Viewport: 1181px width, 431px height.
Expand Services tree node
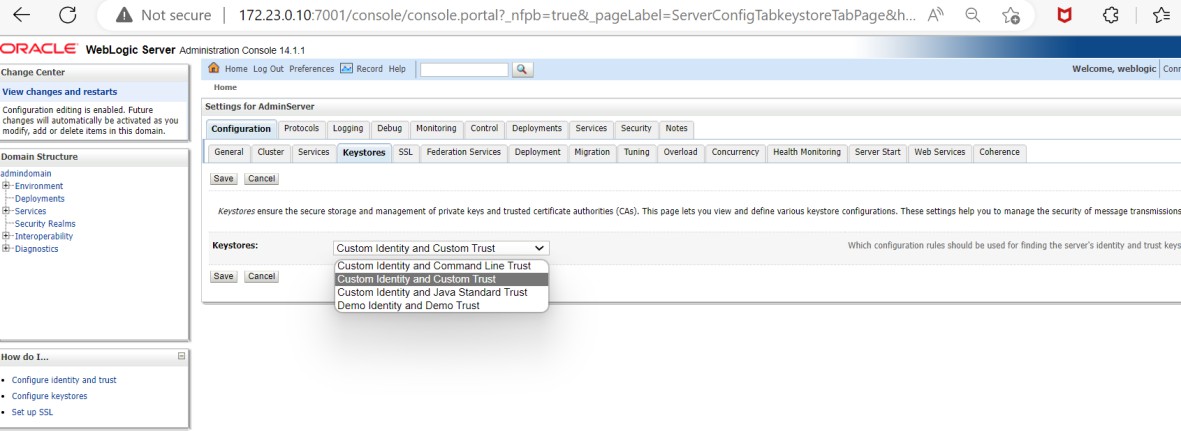click(5, 211)
